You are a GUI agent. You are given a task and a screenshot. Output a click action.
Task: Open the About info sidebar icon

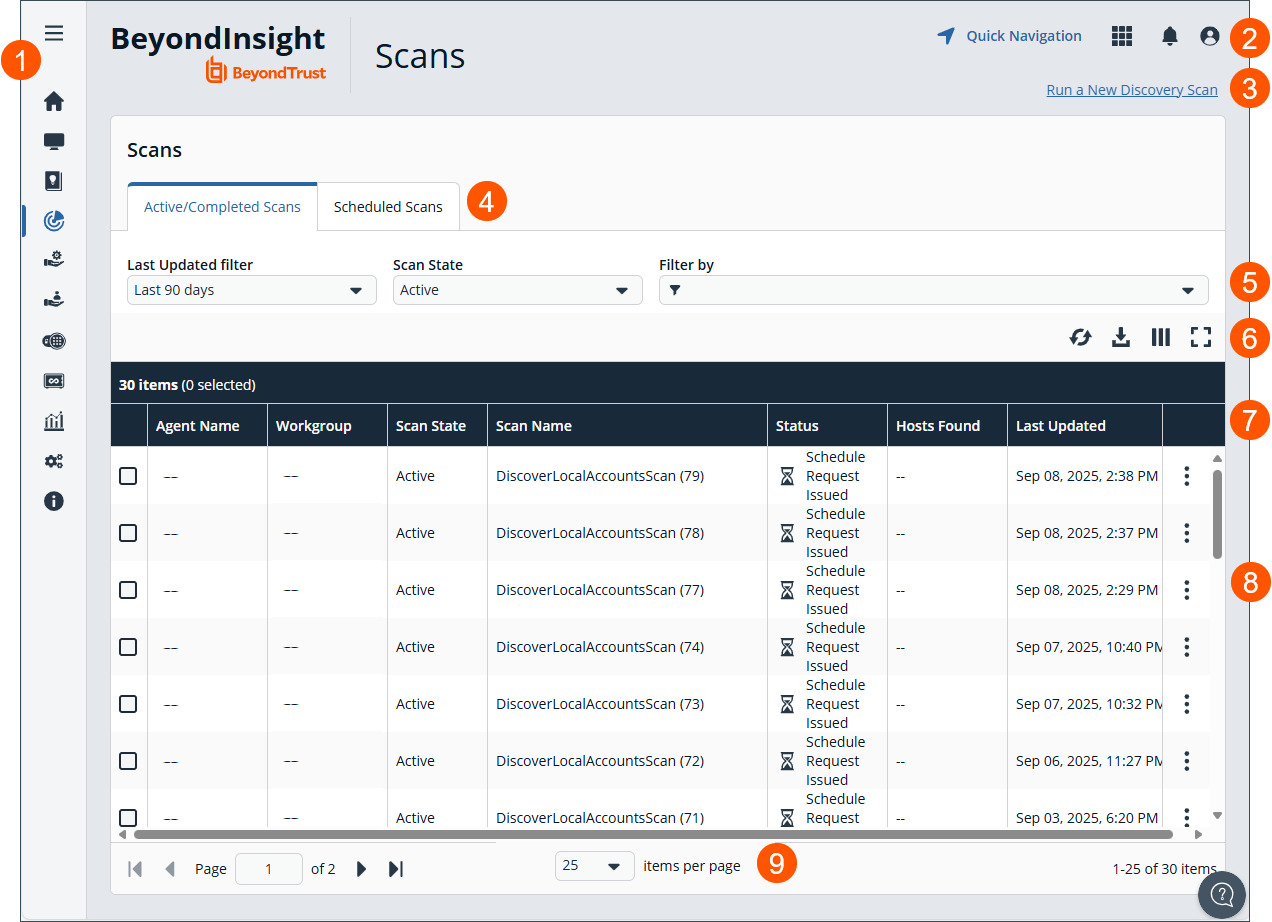pyautogui.click(x=54, y=501)
